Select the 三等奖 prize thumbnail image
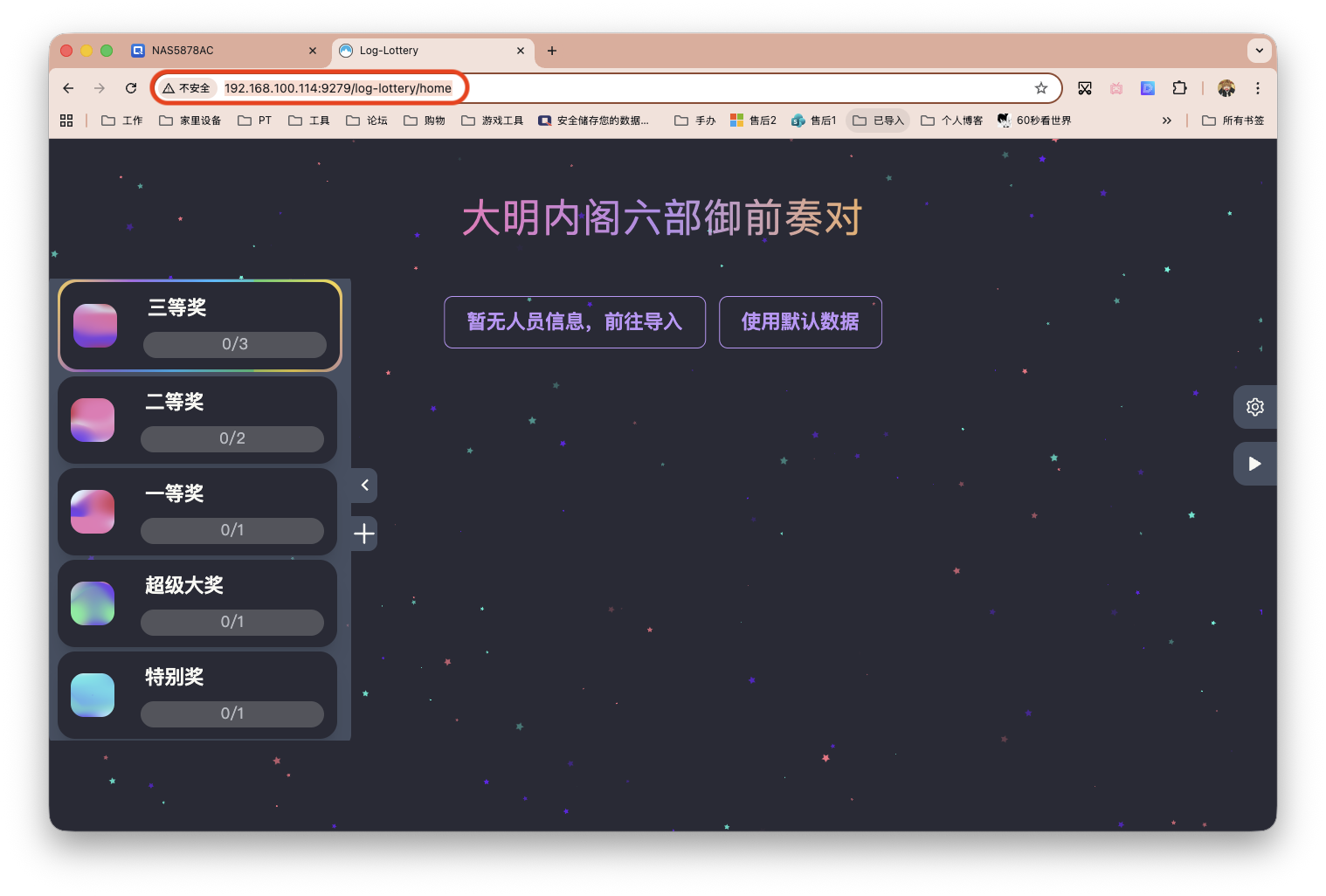The image size is (1326, 896). tap(94, 325)
